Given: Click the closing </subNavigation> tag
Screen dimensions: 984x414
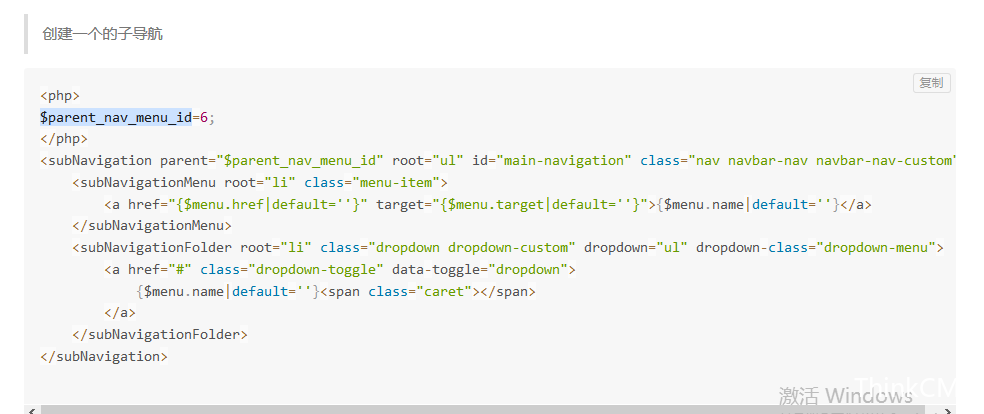Looking at the screenshot, I should [104, 356].
